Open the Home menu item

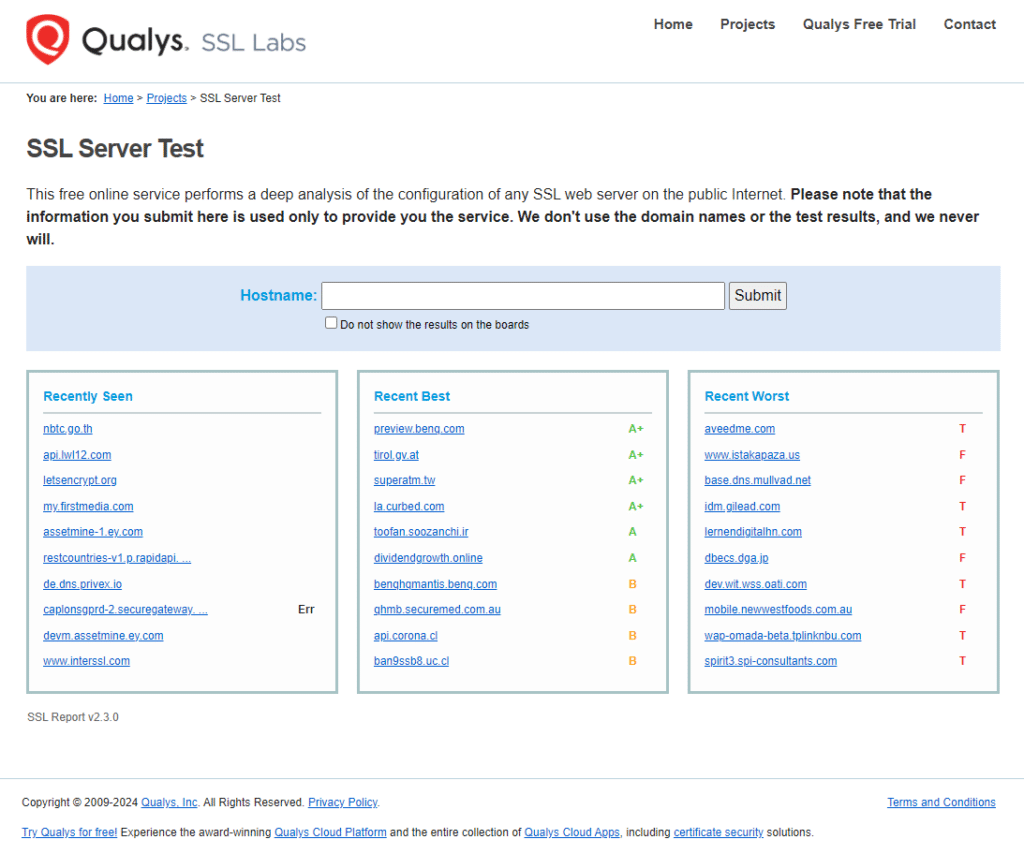673,24
